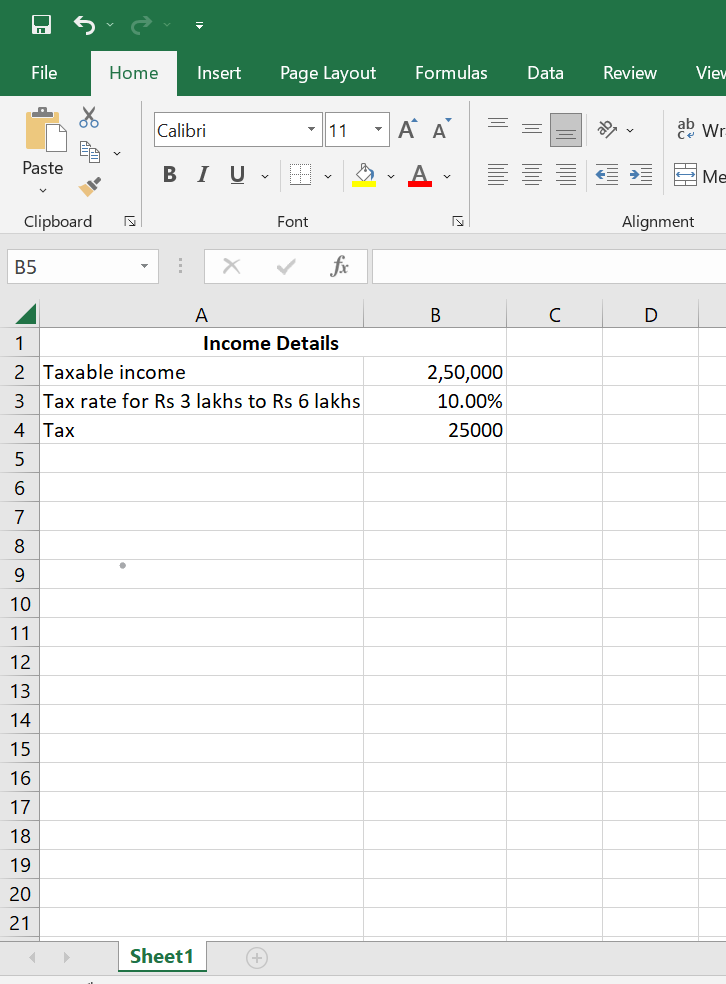This screenshot has height=984, width=726.
Task: Open Font settings dialog launcher
Action: [x=458, y=221]
